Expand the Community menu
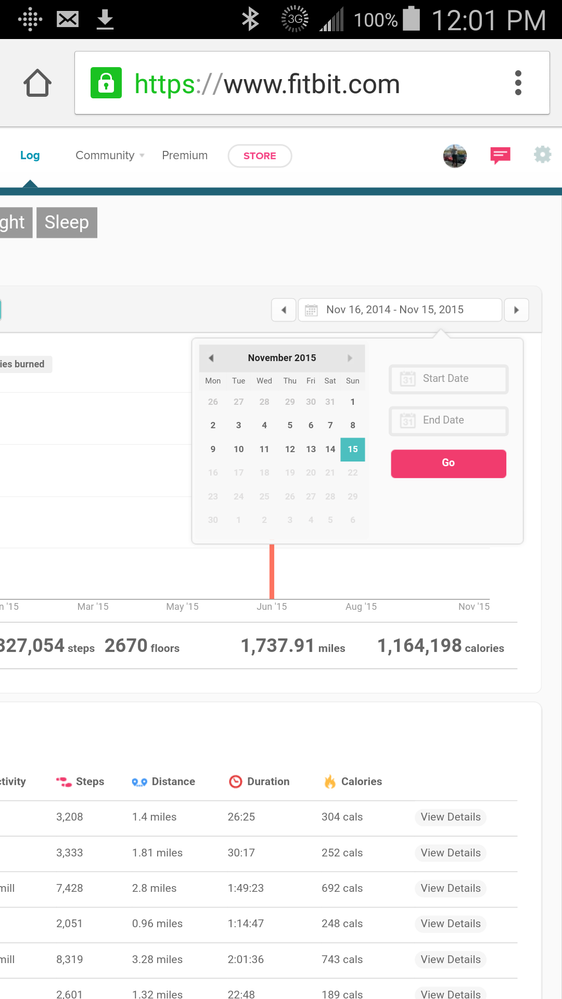This screenshot has width=562, height=999. [110, 155]
